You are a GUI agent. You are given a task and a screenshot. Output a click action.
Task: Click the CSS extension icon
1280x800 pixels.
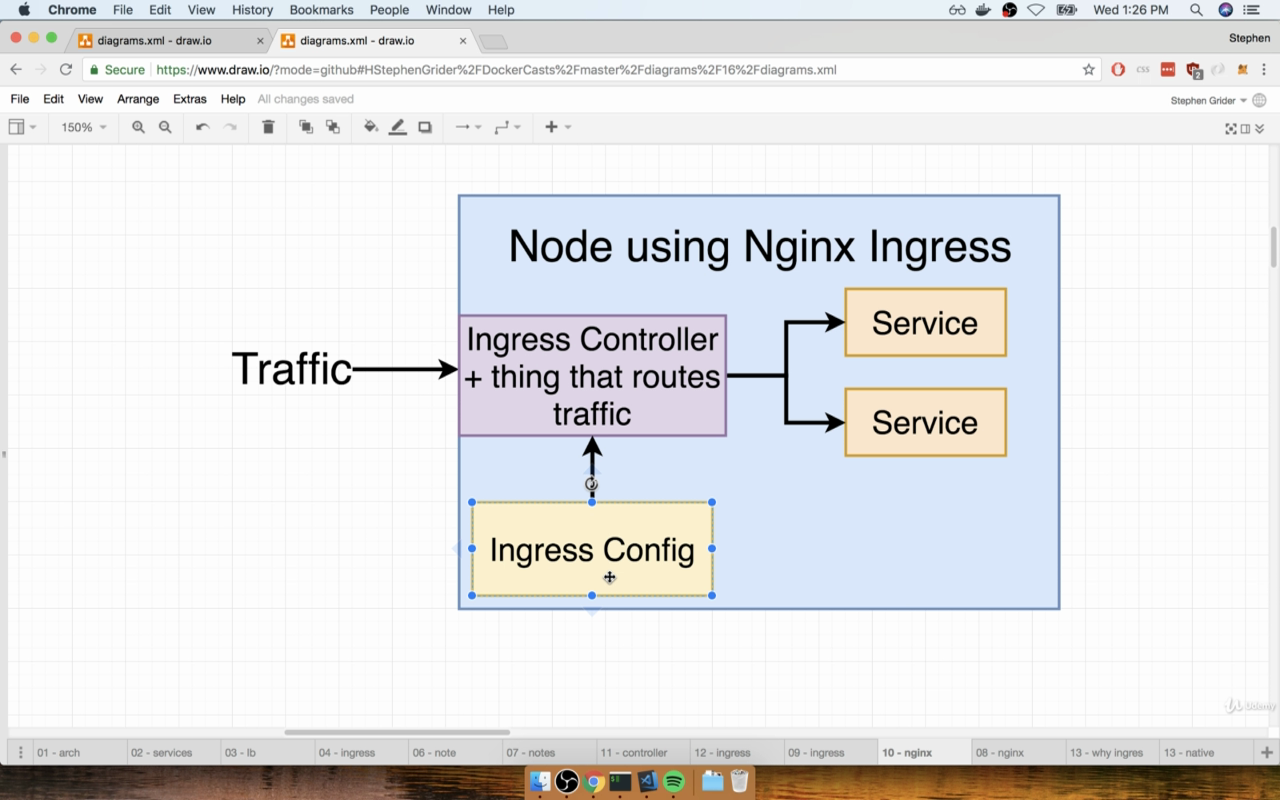point(1143,70)
